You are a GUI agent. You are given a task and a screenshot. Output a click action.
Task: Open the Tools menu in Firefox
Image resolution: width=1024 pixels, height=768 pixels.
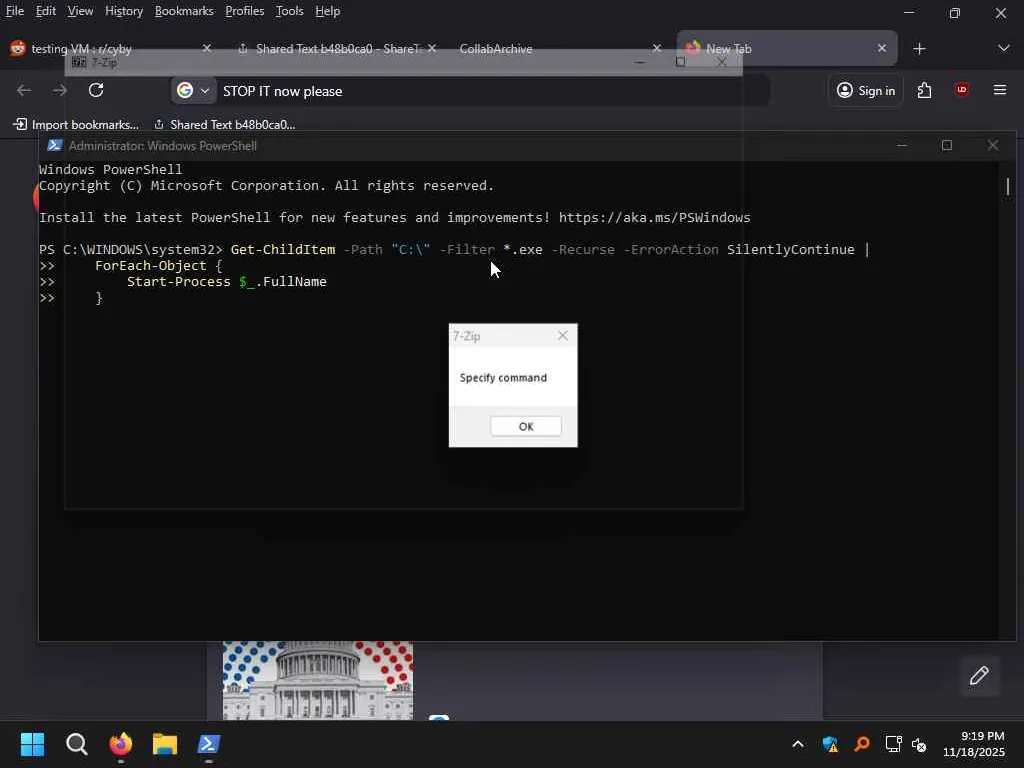[289, 11]
